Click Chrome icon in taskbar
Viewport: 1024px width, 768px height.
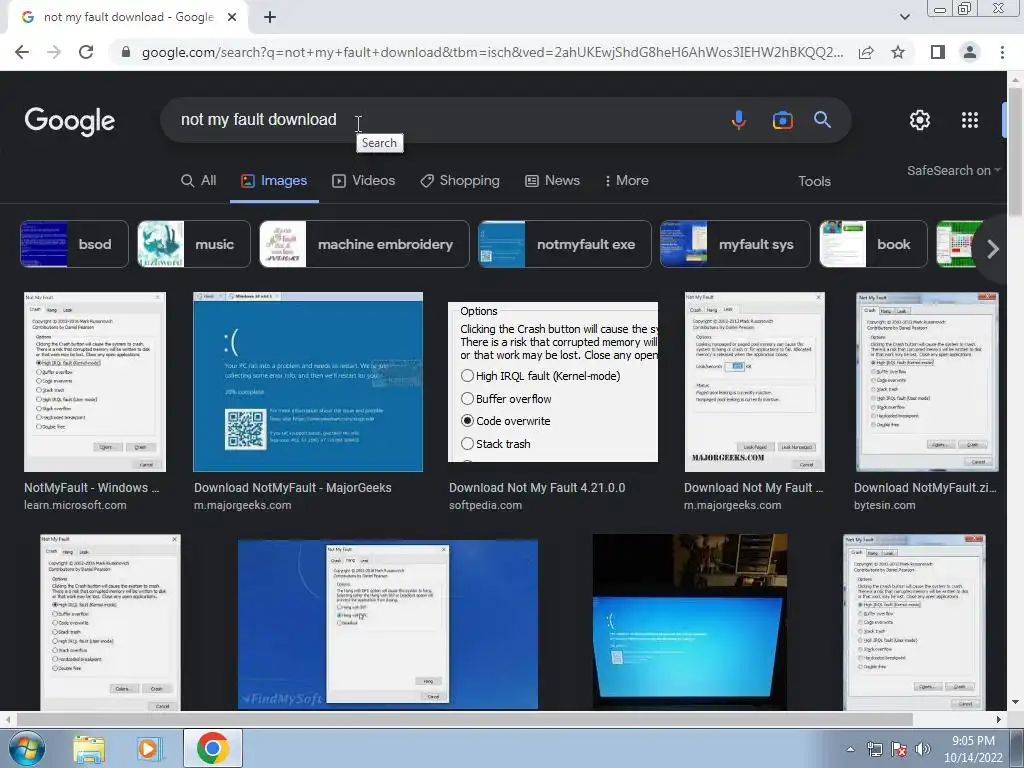[x=212, y=748]
